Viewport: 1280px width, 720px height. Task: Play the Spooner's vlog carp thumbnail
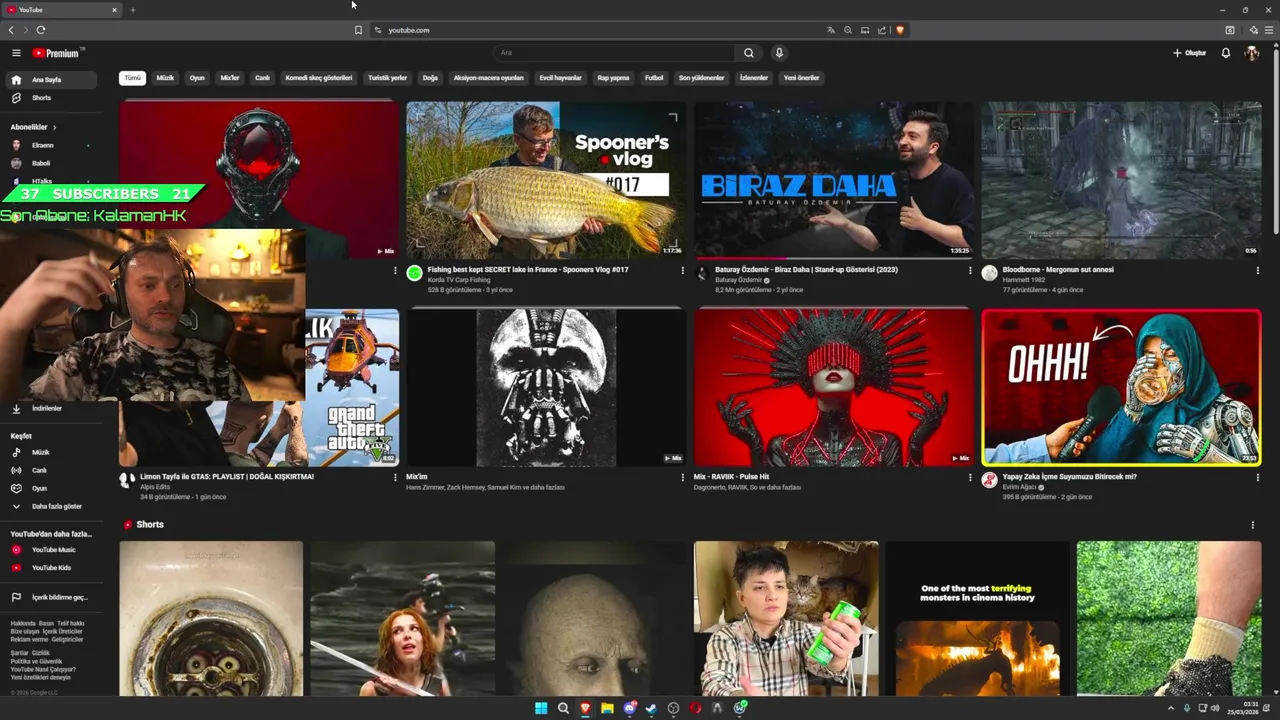point(546,180)
